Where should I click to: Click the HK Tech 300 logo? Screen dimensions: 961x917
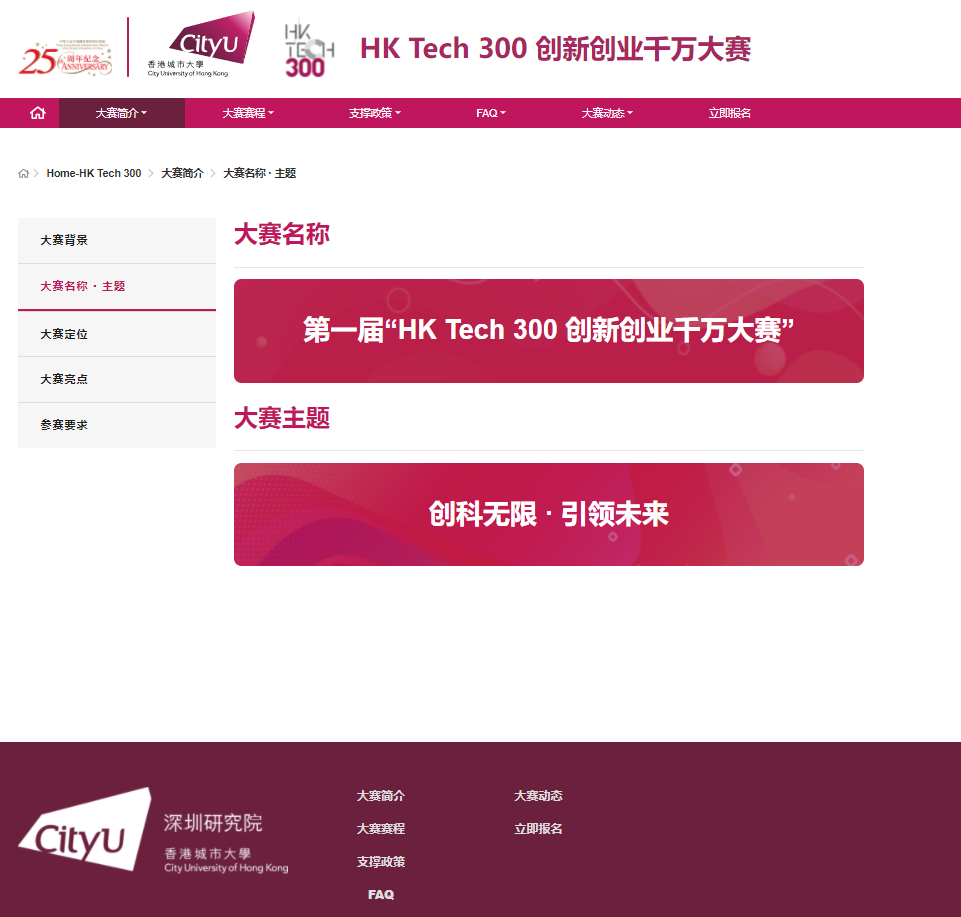[309, 50]
